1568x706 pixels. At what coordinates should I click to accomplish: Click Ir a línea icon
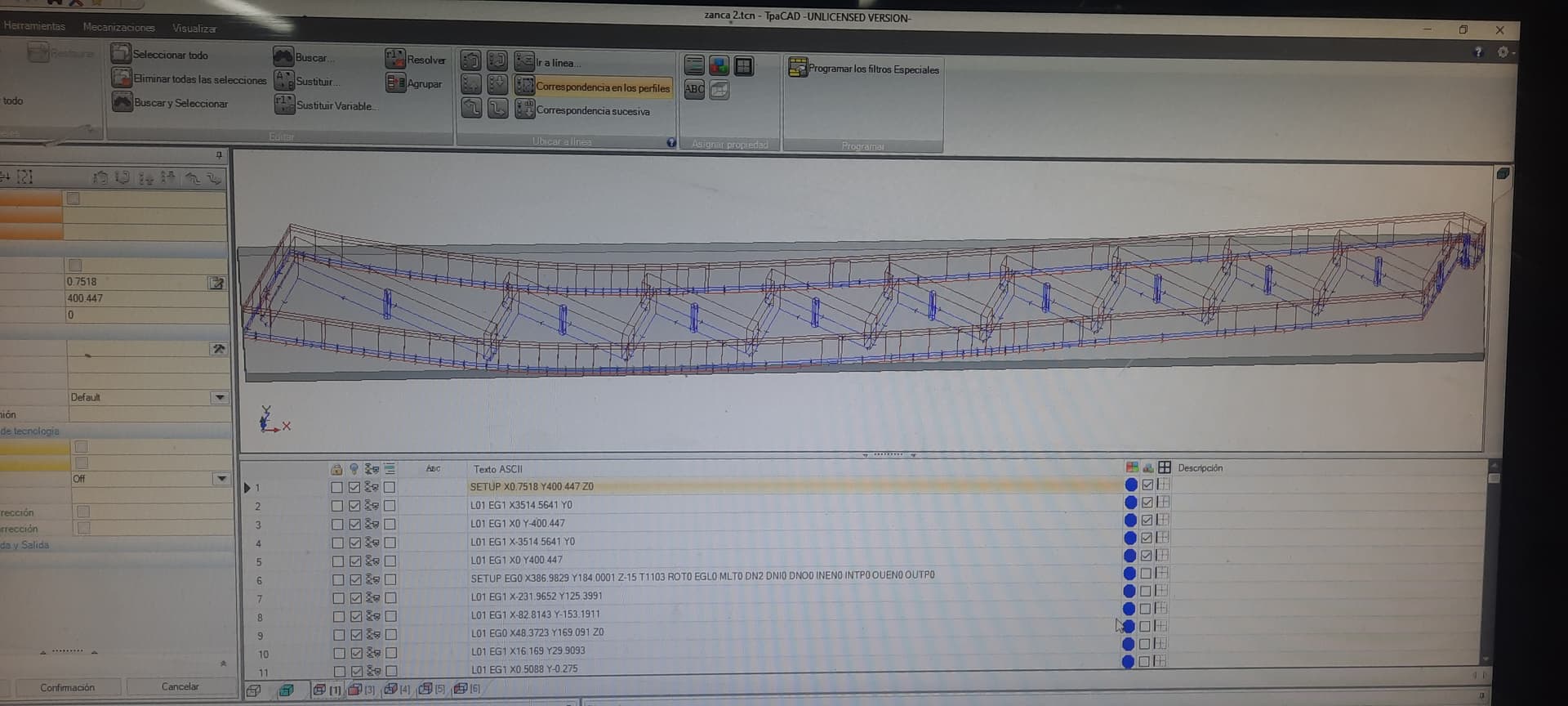(x=524, y=62)
